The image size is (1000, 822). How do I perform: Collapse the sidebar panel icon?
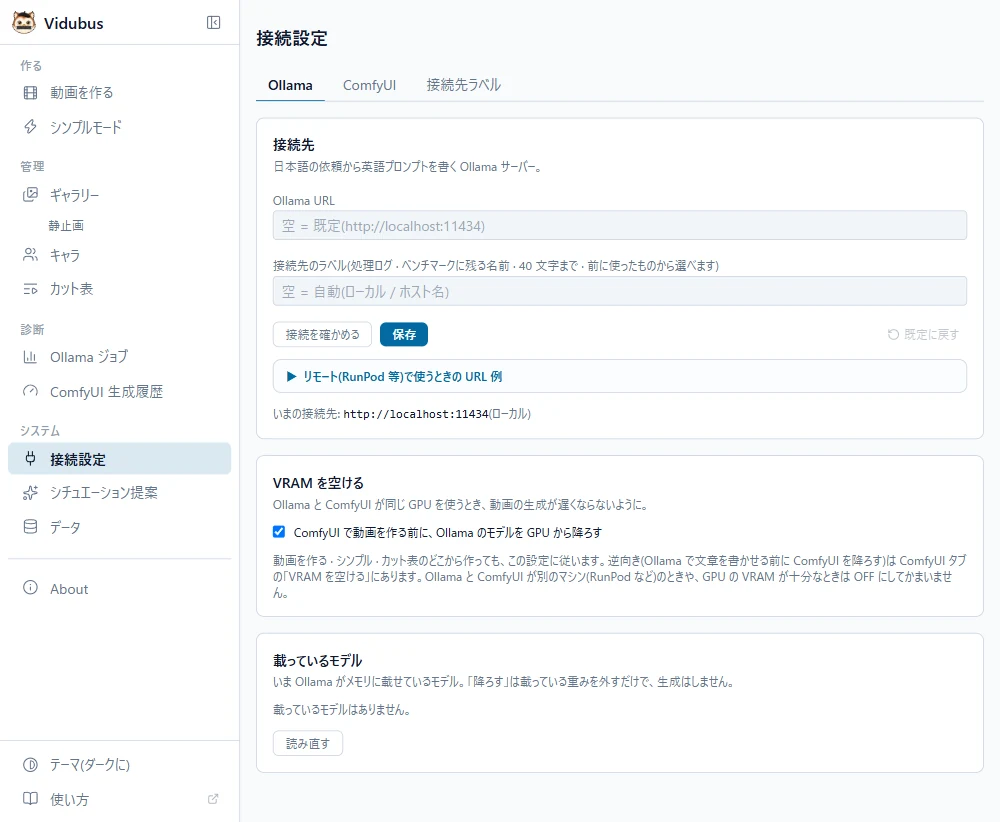pos(214,22)
